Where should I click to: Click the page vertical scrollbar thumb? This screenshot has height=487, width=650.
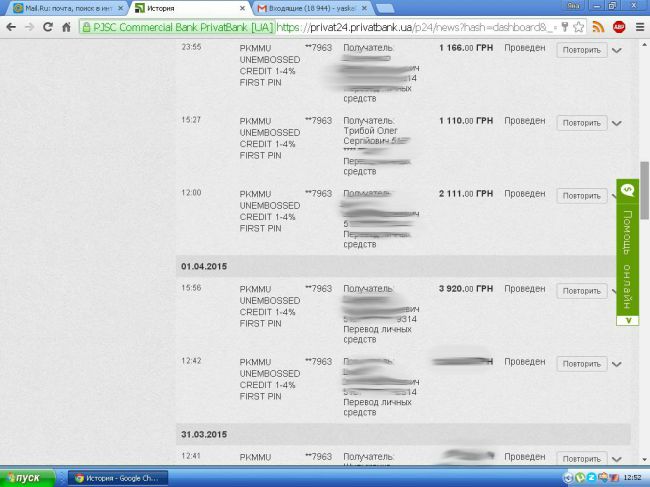[x=644, y=190]
